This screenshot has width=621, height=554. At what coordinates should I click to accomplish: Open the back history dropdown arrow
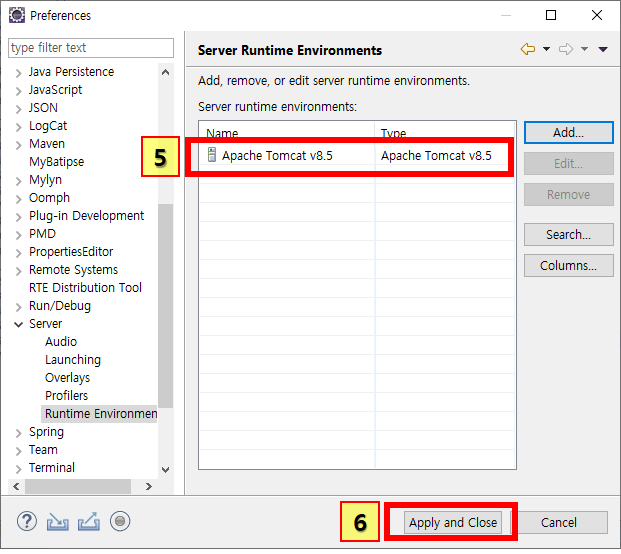pyautogui.click(x=546, y=49)
